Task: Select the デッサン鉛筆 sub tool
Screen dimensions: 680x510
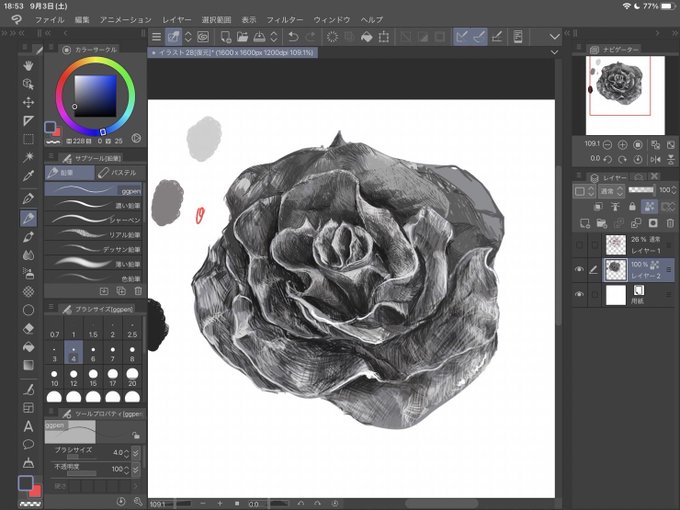Action: coord(94,249)
